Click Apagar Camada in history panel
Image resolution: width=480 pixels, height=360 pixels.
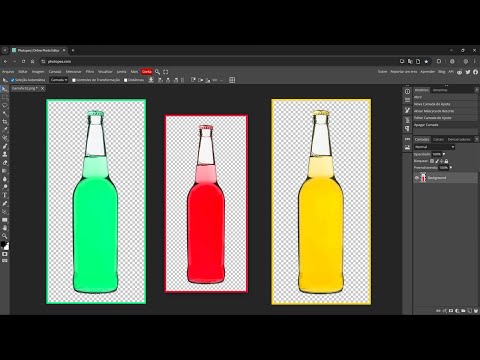426,125
